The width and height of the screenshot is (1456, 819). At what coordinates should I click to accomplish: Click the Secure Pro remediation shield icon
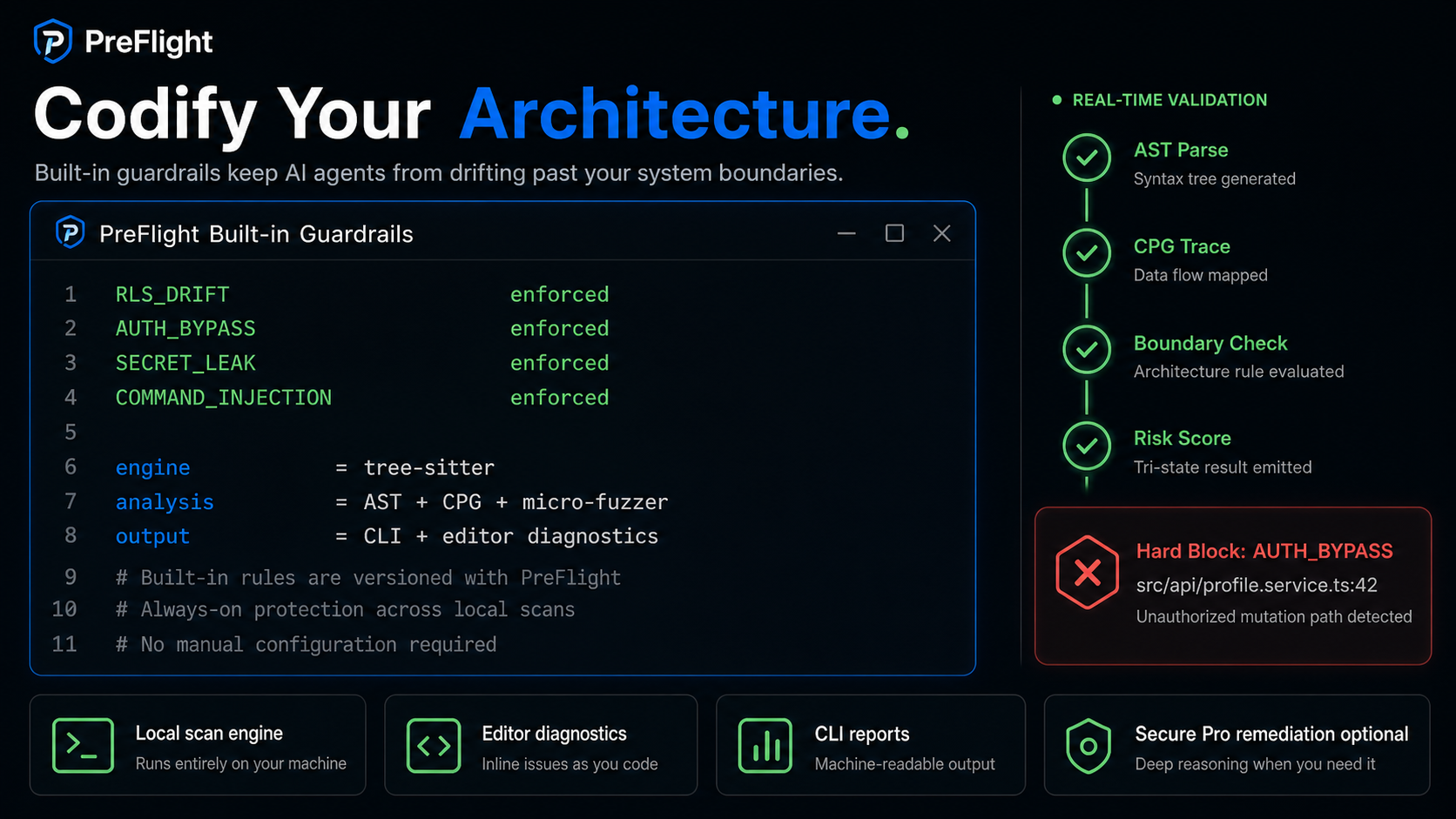[1089, 746]
